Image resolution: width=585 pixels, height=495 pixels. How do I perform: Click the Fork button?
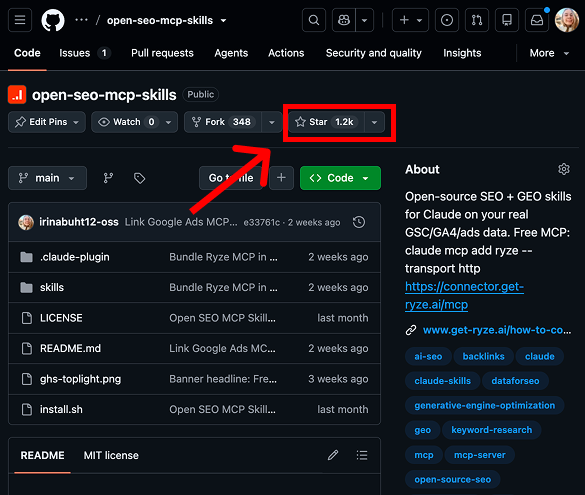tap(223, 122)
